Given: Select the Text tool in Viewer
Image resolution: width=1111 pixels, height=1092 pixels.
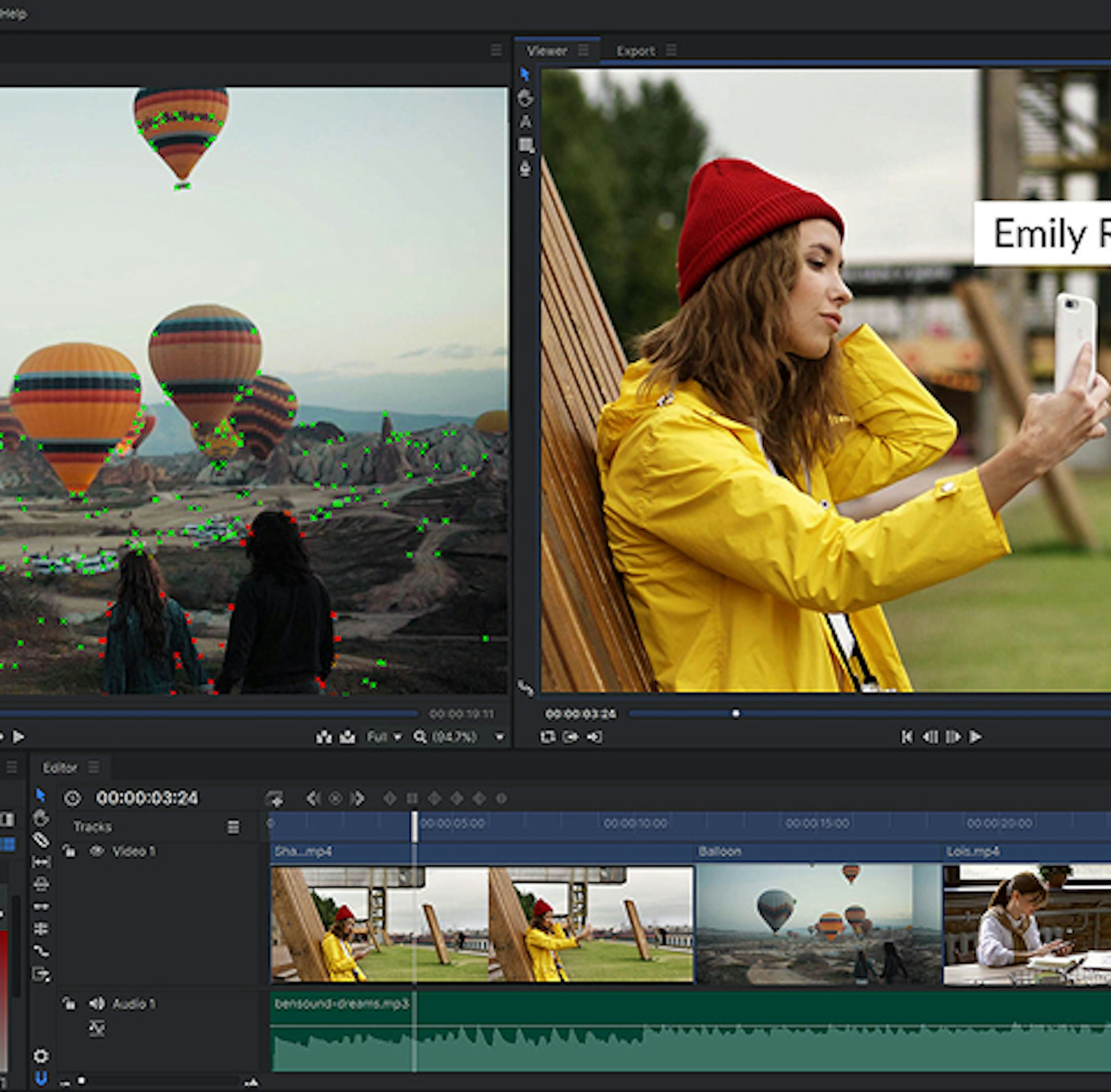Looking at the screenshot, I should point(525,121).
